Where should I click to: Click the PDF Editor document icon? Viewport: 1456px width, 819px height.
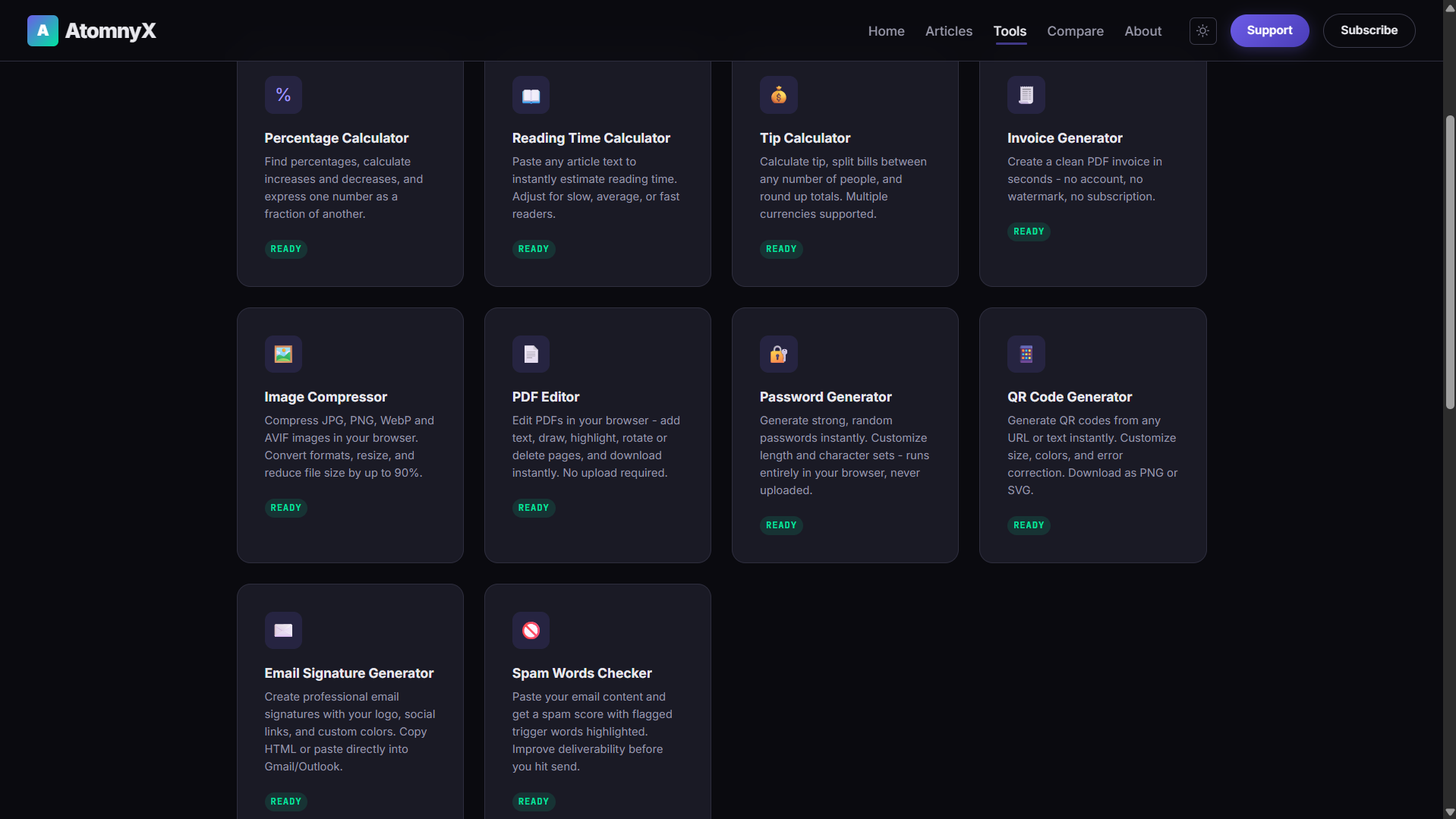click(x=531, y=354)
